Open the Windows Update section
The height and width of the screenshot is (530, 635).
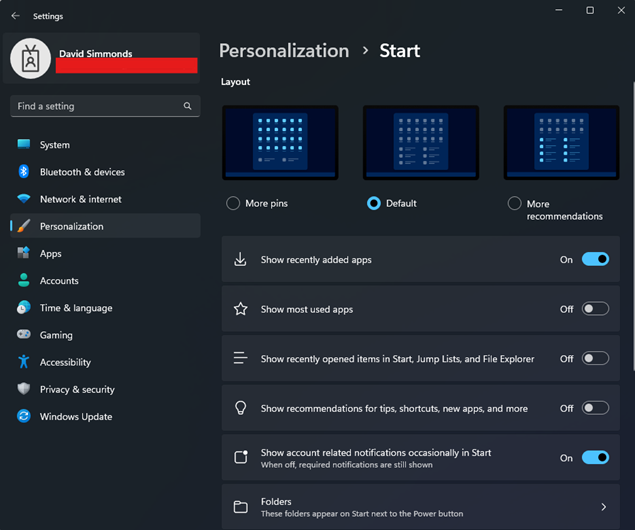(x=105, y=416)
